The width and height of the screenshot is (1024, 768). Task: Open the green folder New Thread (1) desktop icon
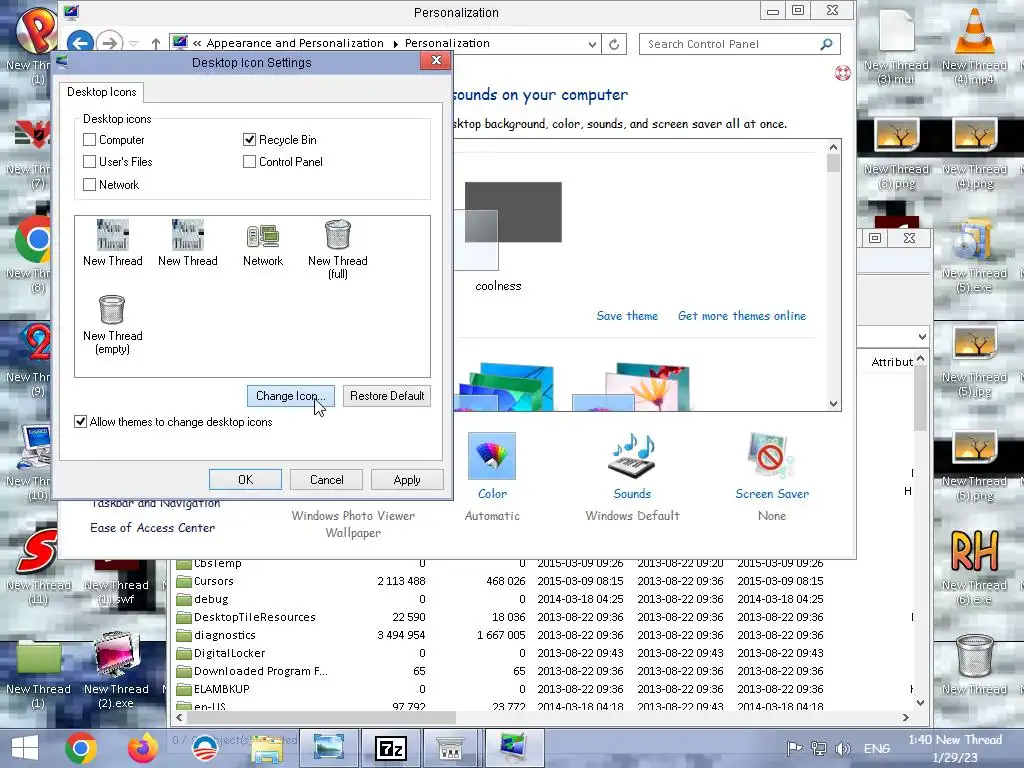pos(39,674)
